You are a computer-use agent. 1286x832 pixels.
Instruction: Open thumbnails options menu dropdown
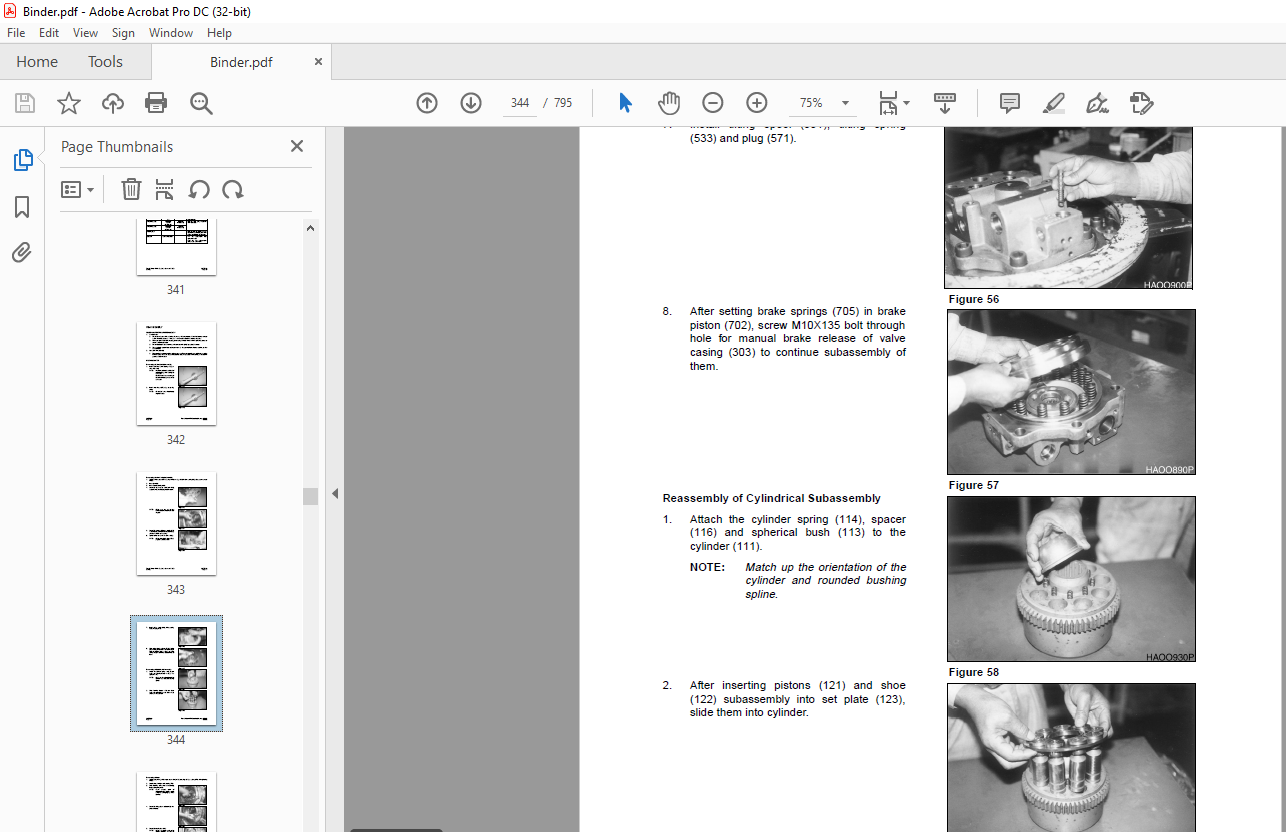coord(78,189)
